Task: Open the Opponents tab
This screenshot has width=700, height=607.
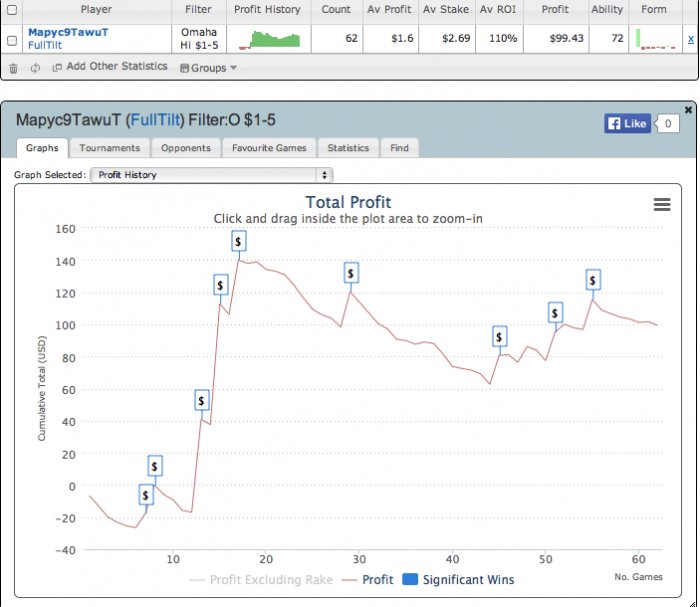Action: pos(186,148)
